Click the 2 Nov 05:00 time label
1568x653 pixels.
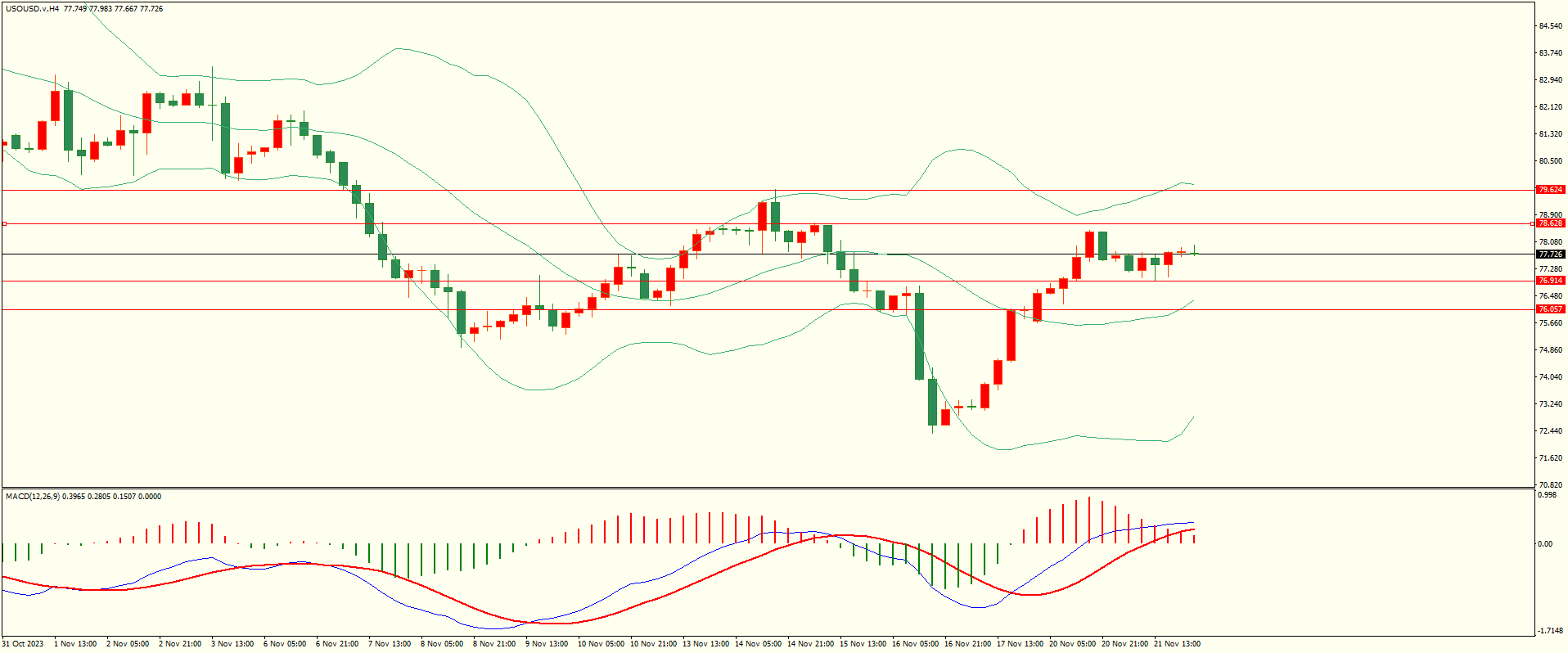pos(128,644)
